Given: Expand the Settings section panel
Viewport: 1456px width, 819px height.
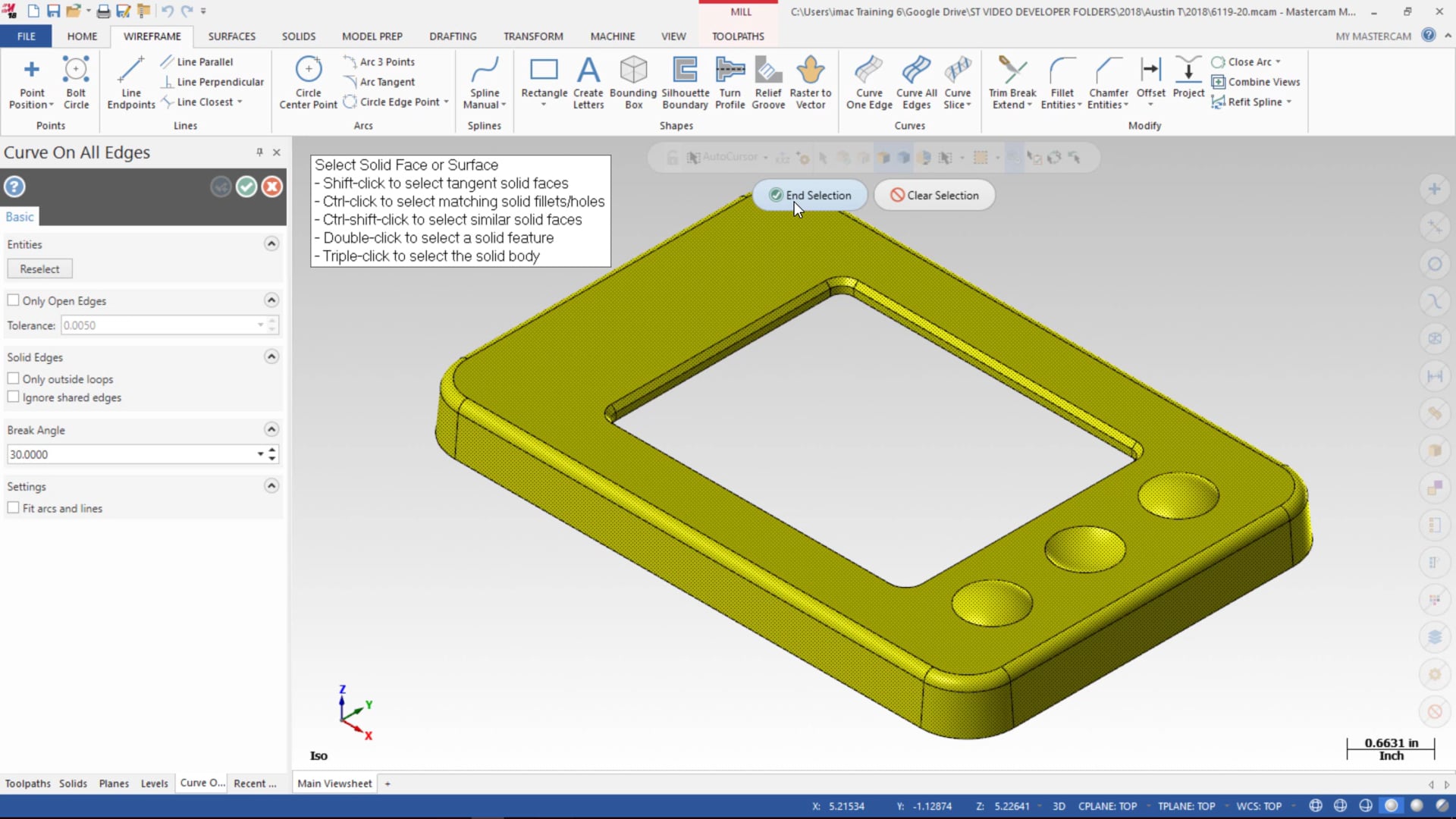Looking at the screenshot, I should point(271,486).
